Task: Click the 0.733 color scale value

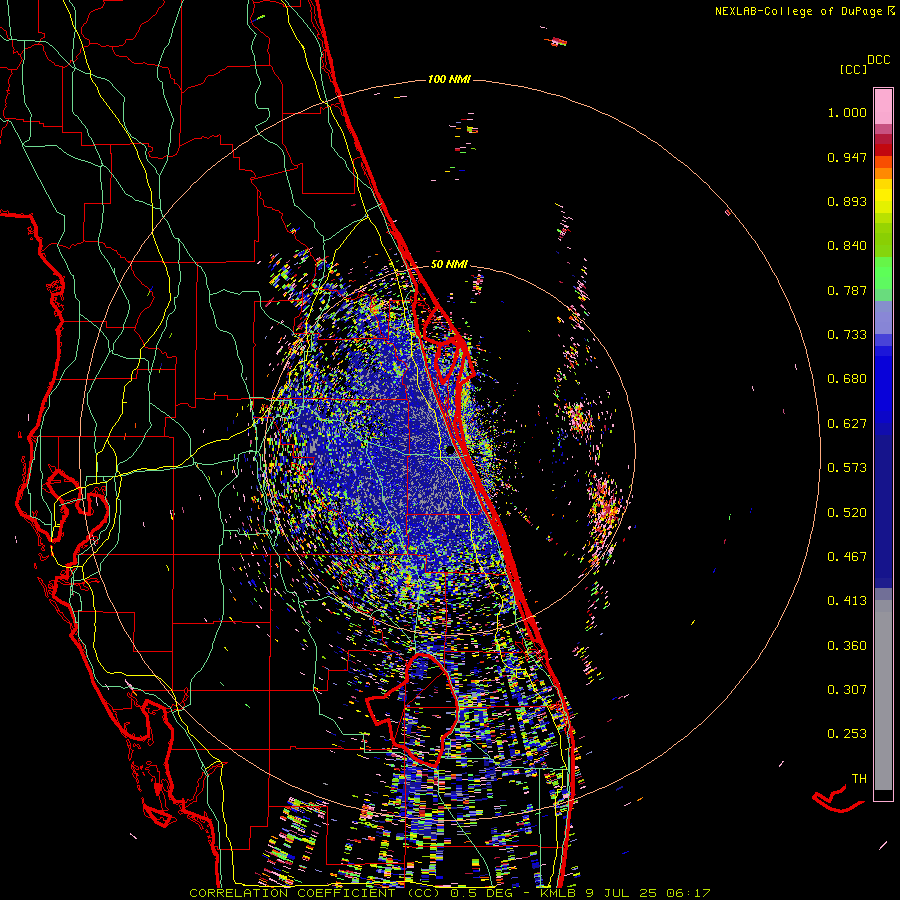Action: 847,335
